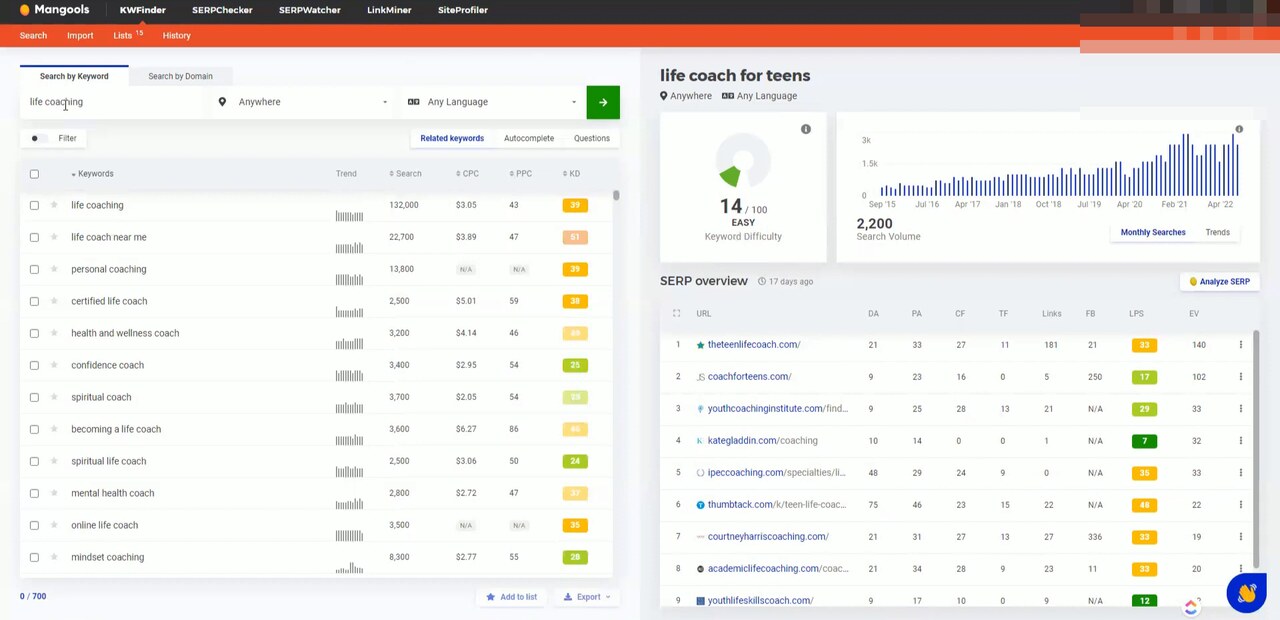Check the select-all keywords checkbox
1280x620 pixels.
[x=34, y=174]
